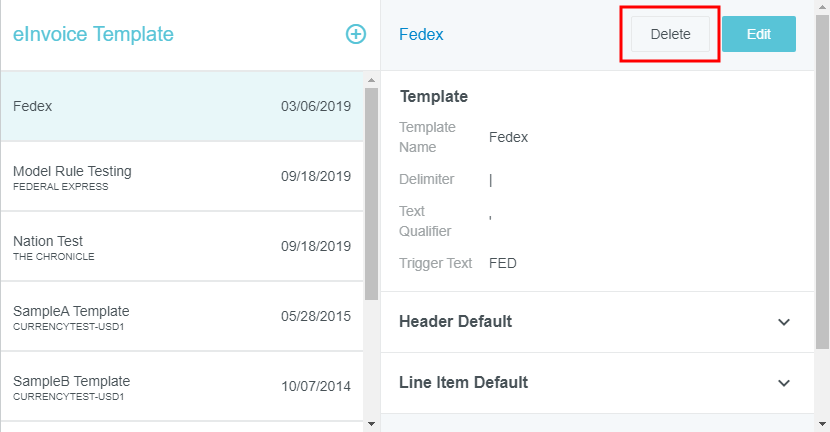Click the 09/18/2019 date for Nation Test
Viewport: 830px width, 432px height.
(x=316, y=246)
